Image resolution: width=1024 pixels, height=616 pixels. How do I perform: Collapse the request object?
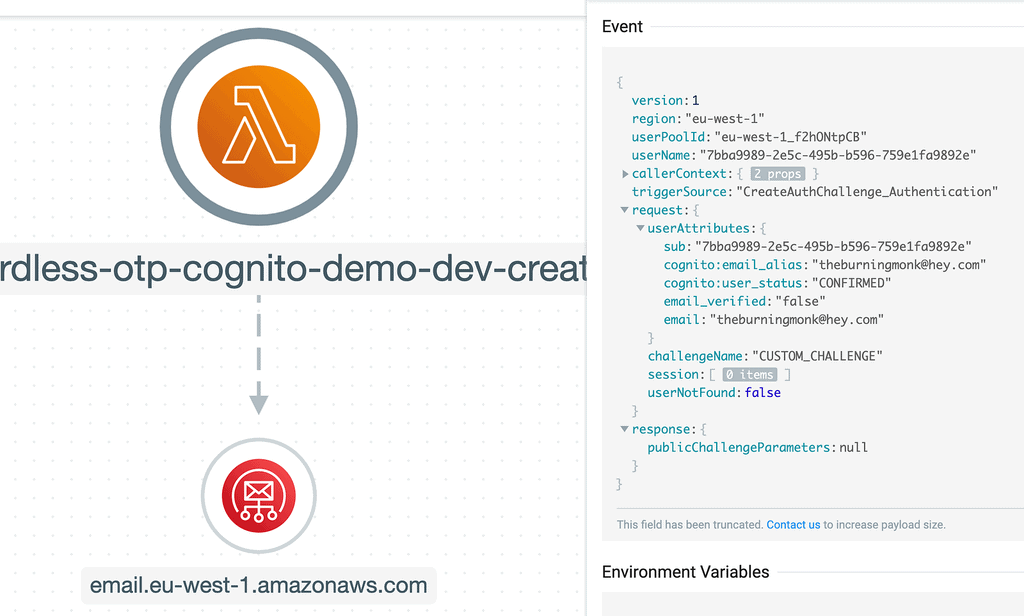pyautogui.click(x=625, y=211)
